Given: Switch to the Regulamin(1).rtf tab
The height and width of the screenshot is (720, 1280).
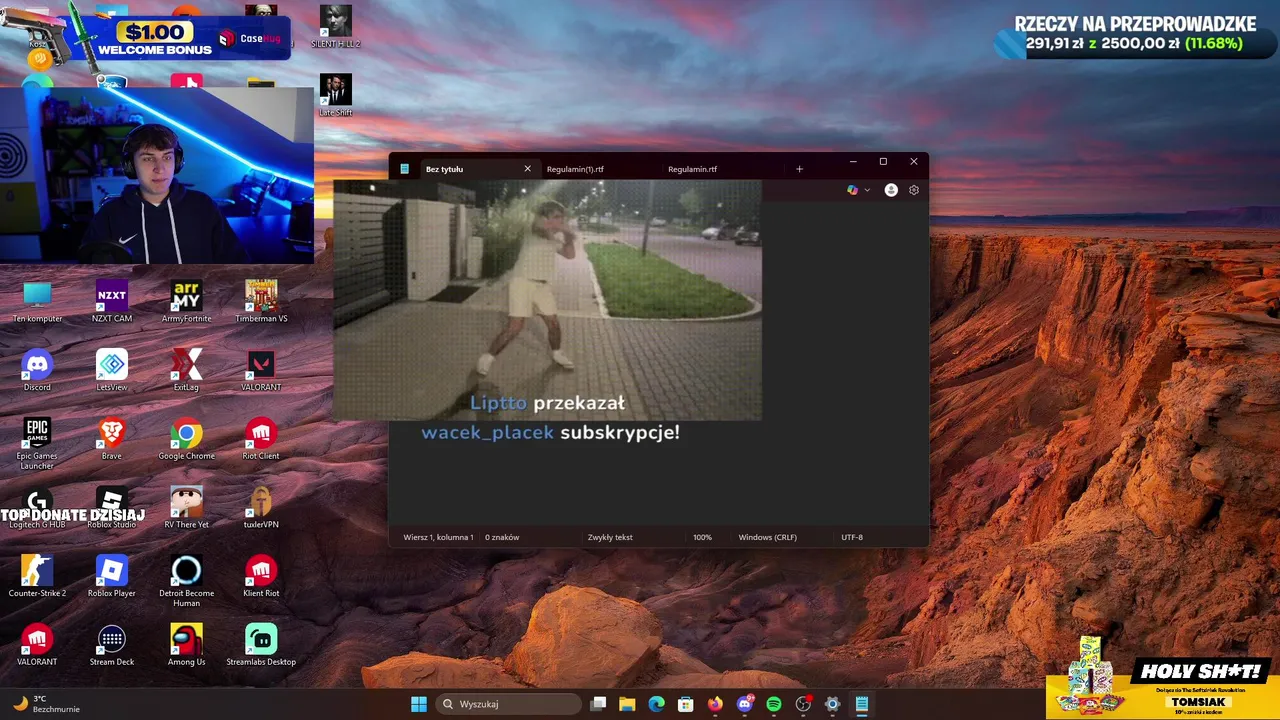Looking at the screenshot, I should (575, 169).
